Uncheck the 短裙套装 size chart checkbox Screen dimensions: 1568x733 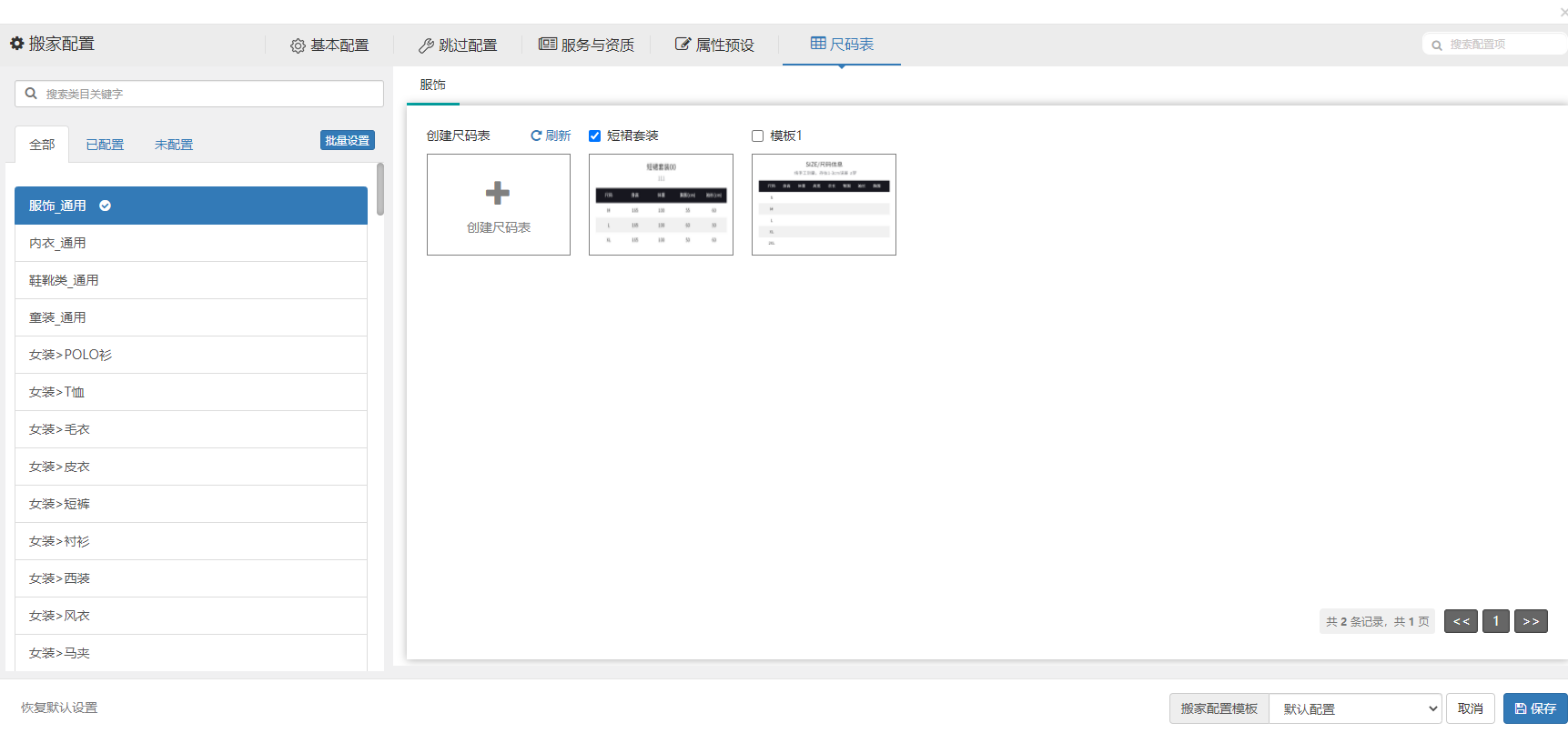click(595, 136)
